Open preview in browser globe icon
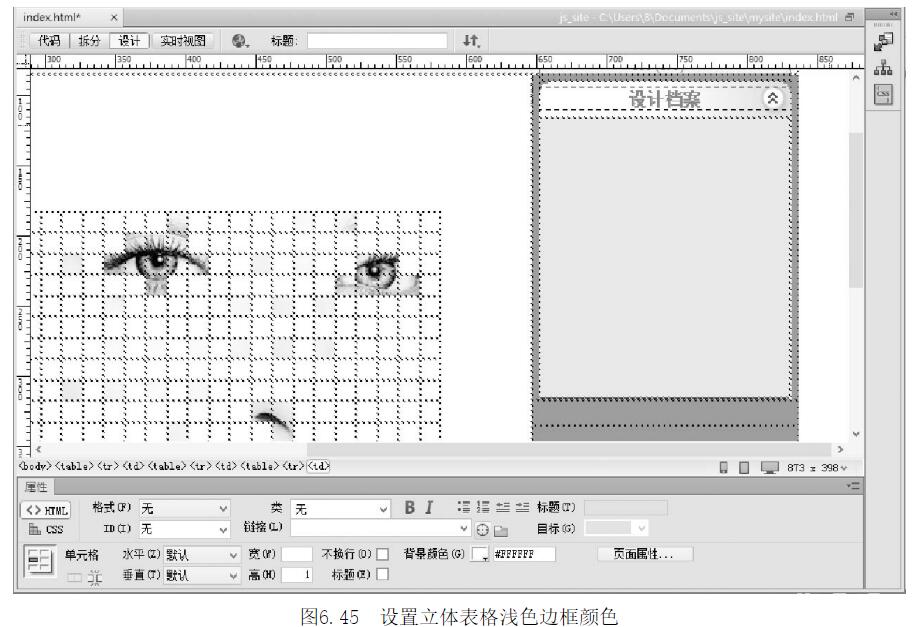 point(239,41)
